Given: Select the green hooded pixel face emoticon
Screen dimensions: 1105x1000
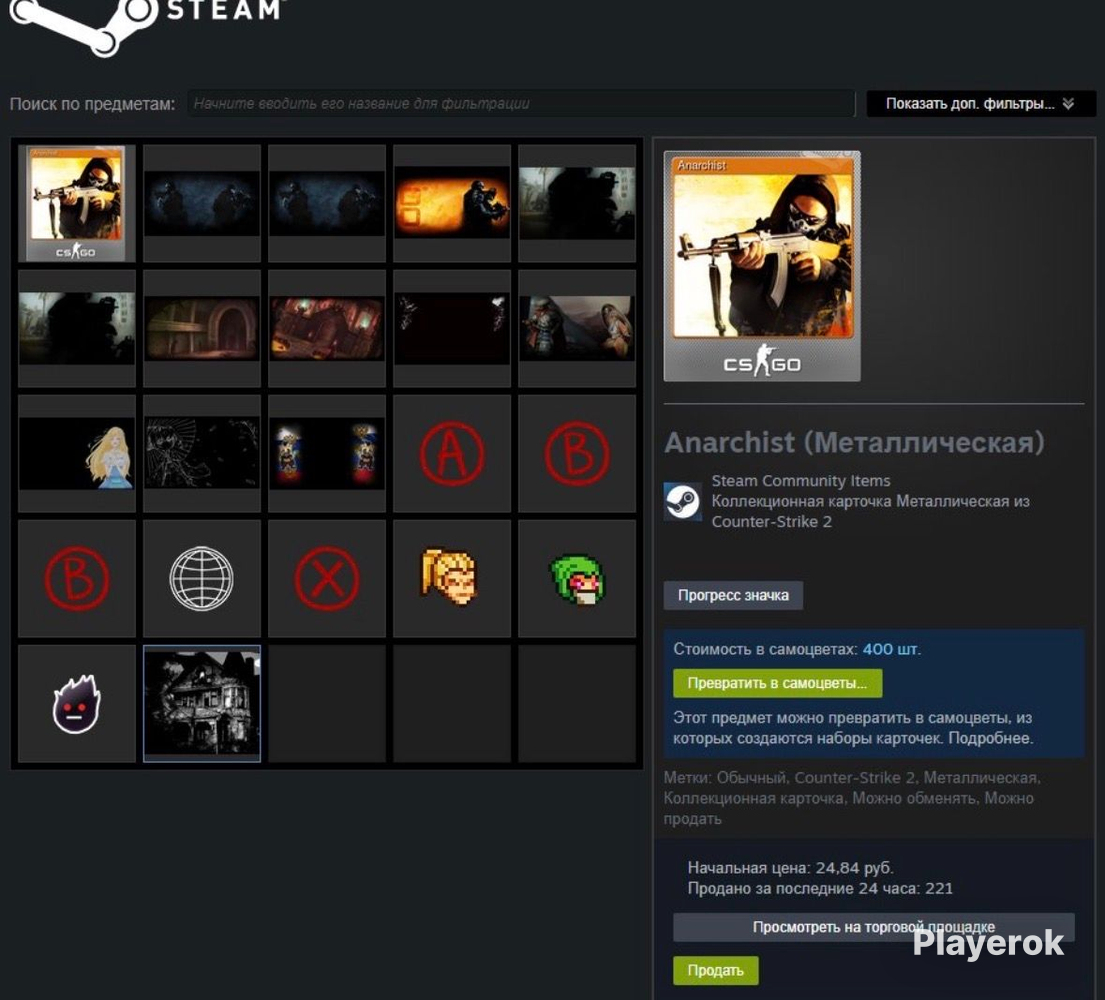Looking at the screenshot, I should (x=577, y=579).
